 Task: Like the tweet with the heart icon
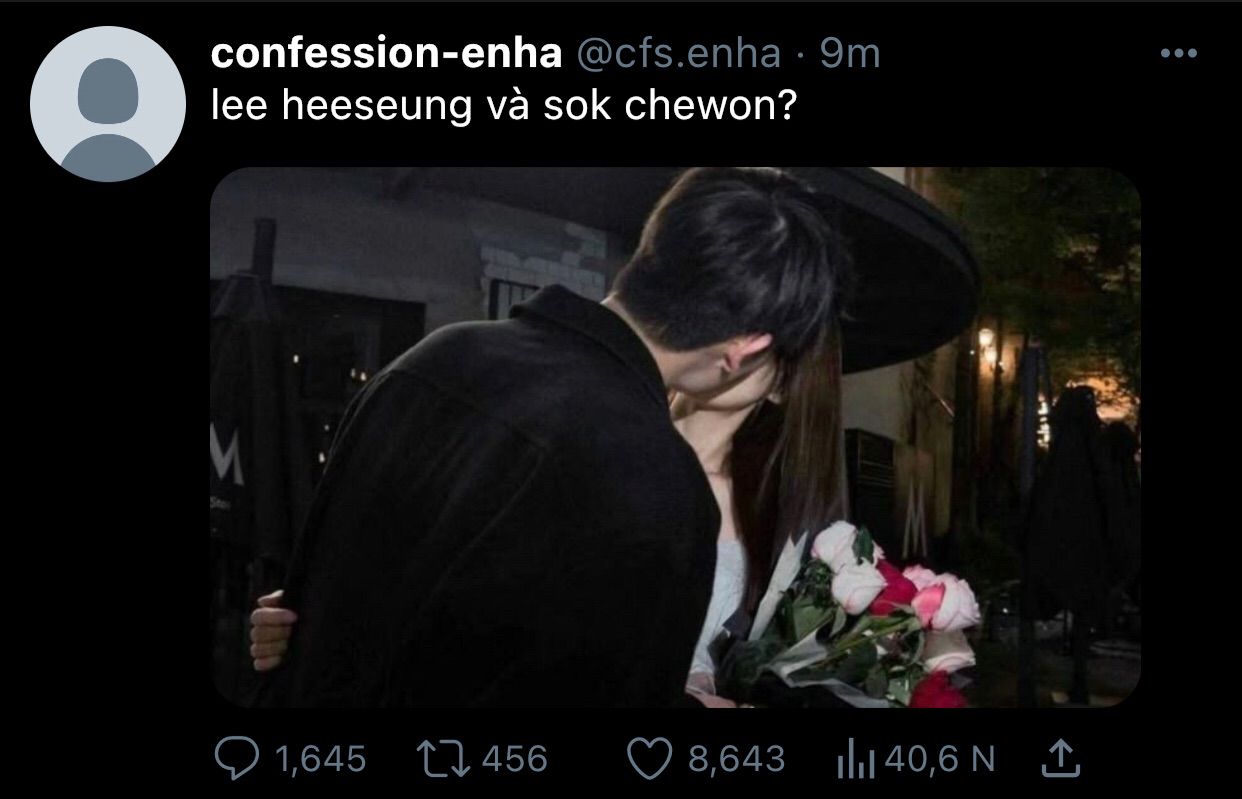point(648,759)
